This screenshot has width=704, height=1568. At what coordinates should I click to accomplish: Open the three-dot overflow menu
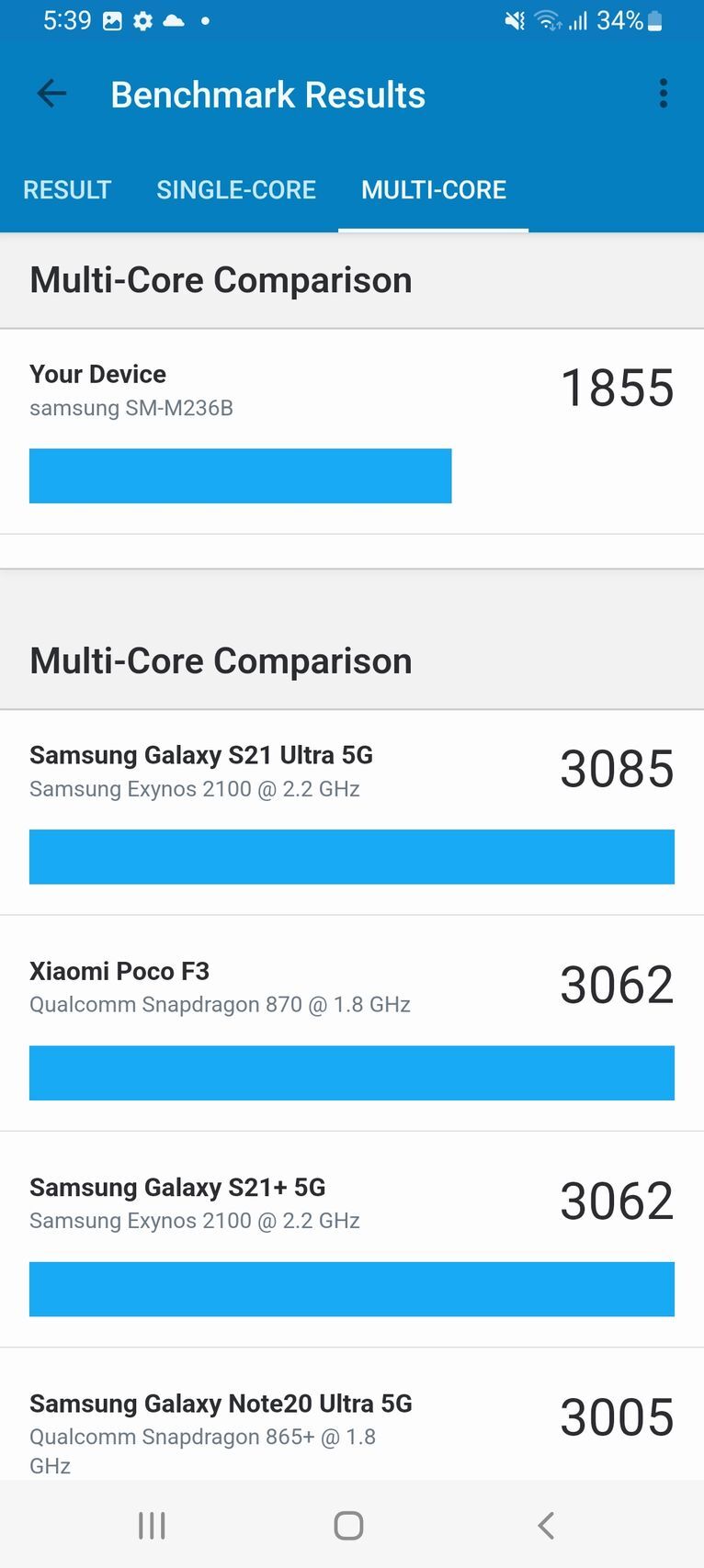664,93
